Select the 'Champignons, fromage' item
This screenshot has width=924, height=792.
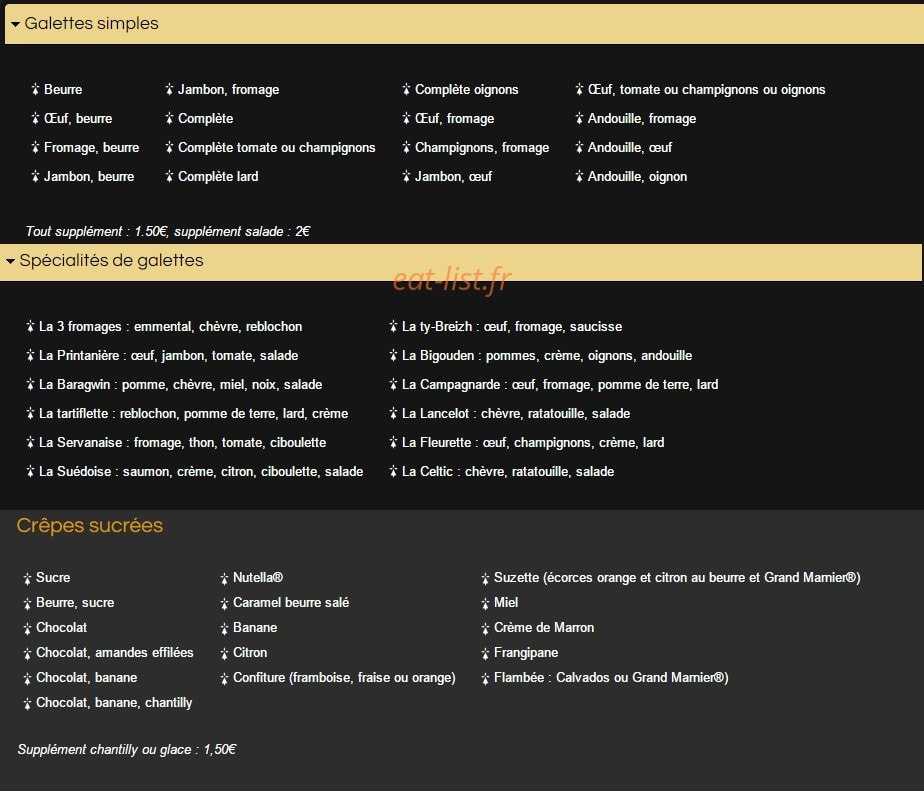(x=482, y=147)
